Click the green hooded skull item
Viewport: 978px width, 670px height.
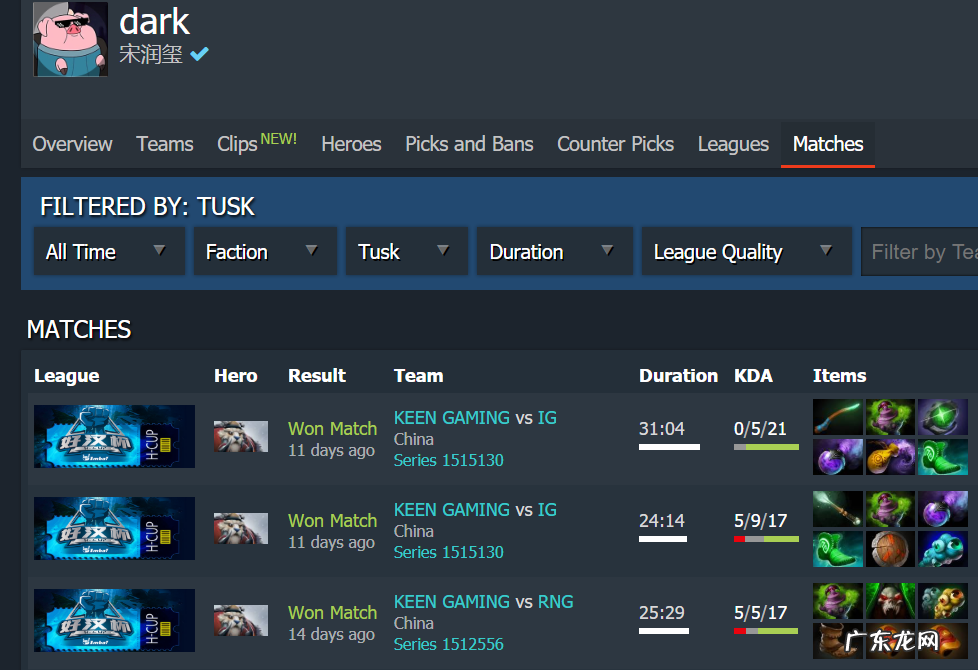click(x=890, y=601)
